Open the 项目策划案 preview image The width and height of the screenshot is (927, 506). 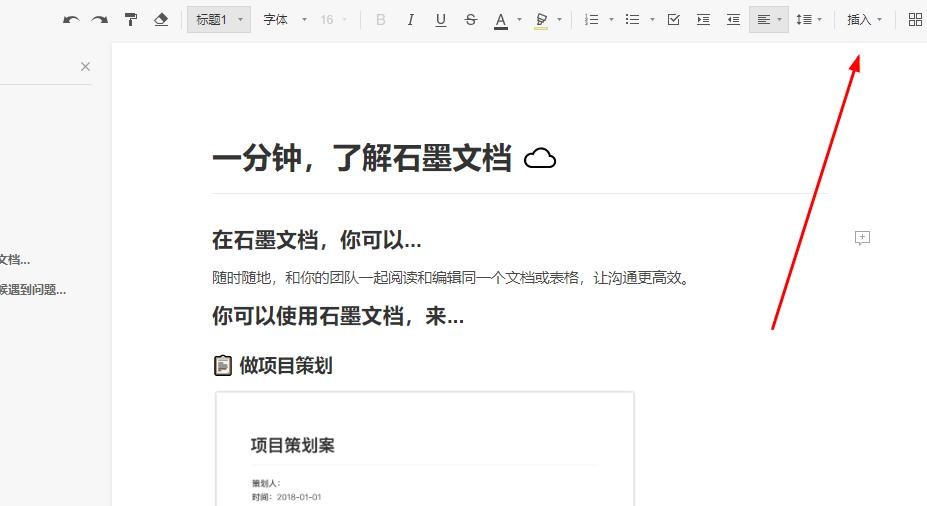click(x=424, y=449)
